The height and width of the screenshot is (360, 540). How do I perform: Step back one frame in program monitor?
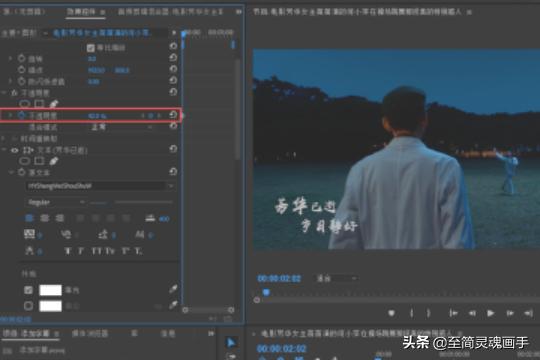pos(472,313)
